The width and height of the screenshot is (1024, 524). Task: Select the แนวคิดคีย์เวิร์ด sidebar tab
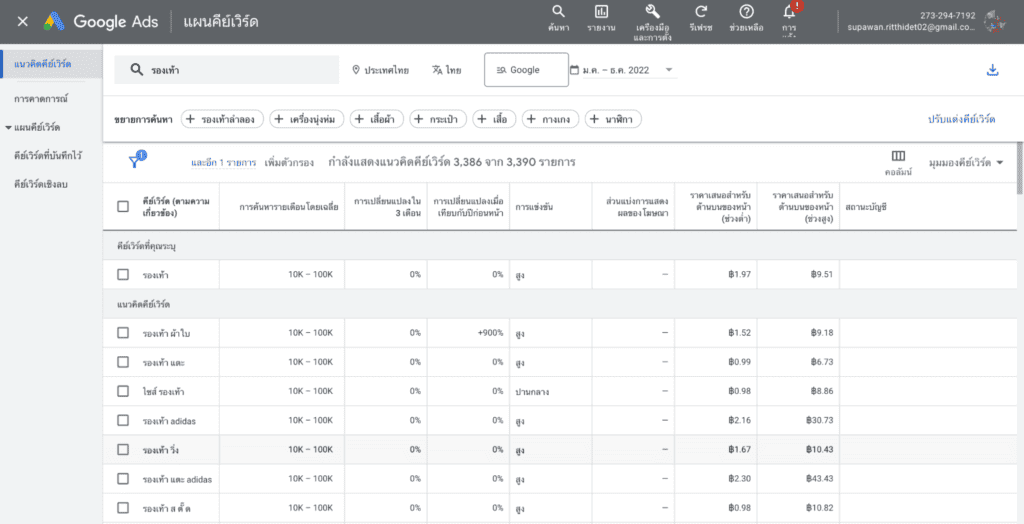pos(52,63)
